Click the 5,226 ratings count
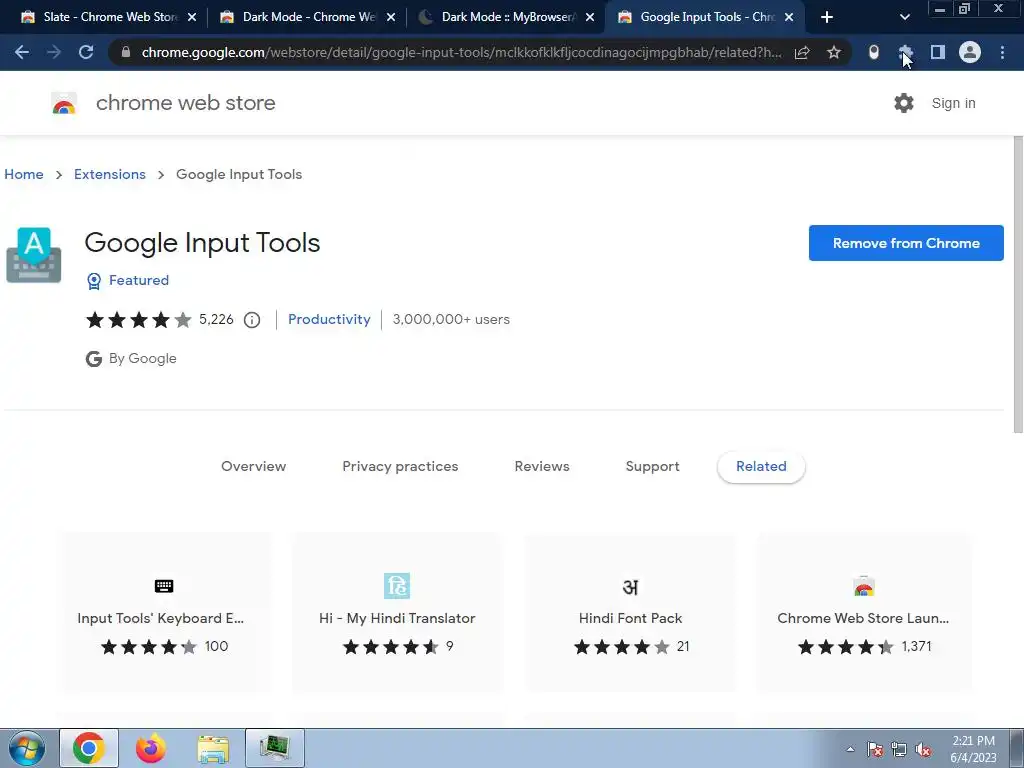 (x=216, y=319)
